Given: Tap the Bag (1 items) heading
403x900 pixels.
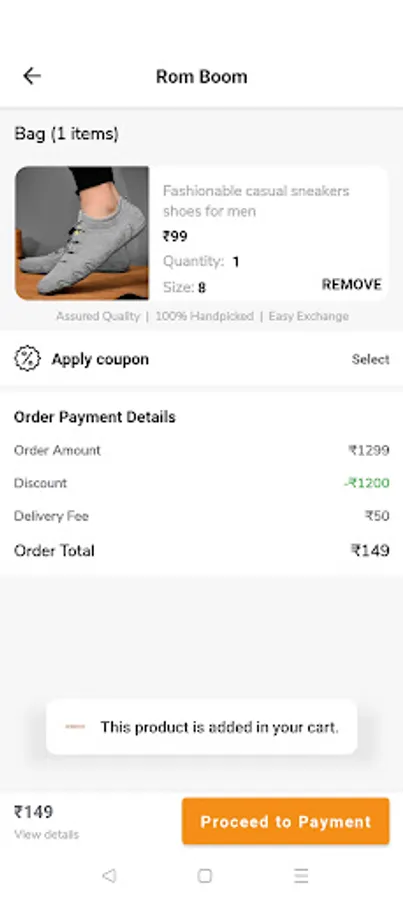Looking at the screenshot, I should tap(66, 134).
